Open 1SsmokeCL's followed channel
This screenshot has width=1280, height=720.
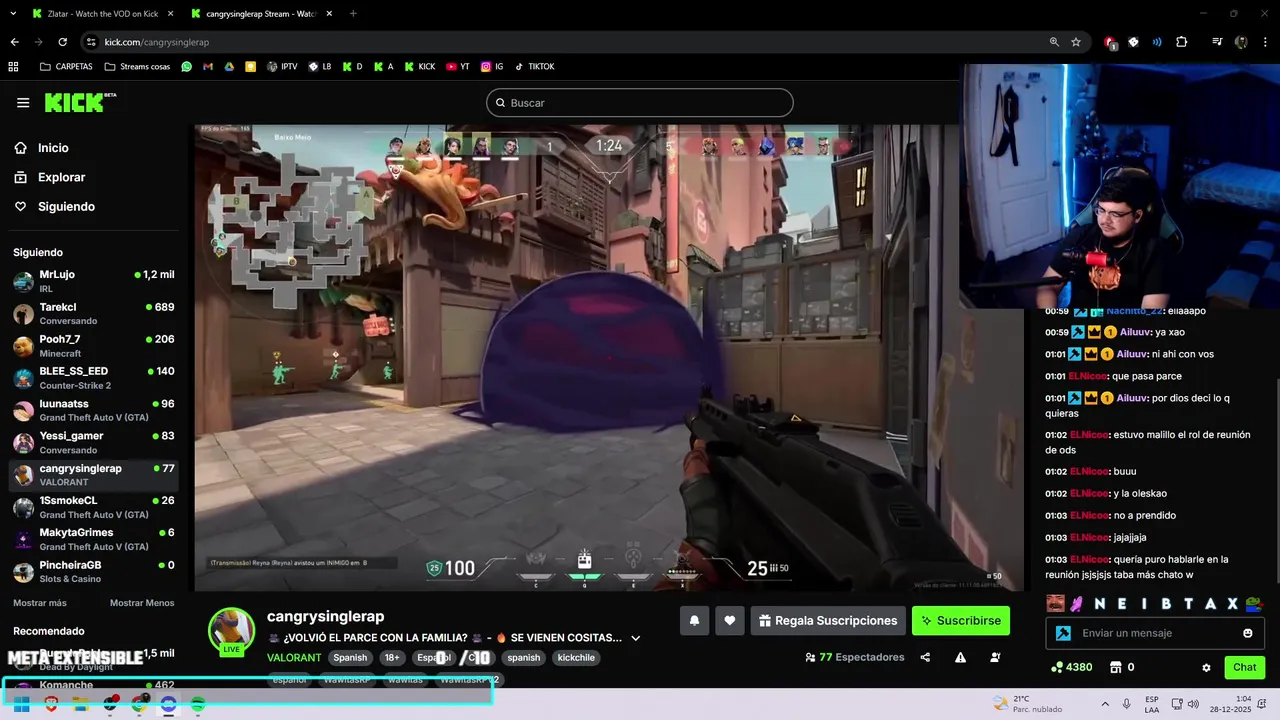(94, 507)
